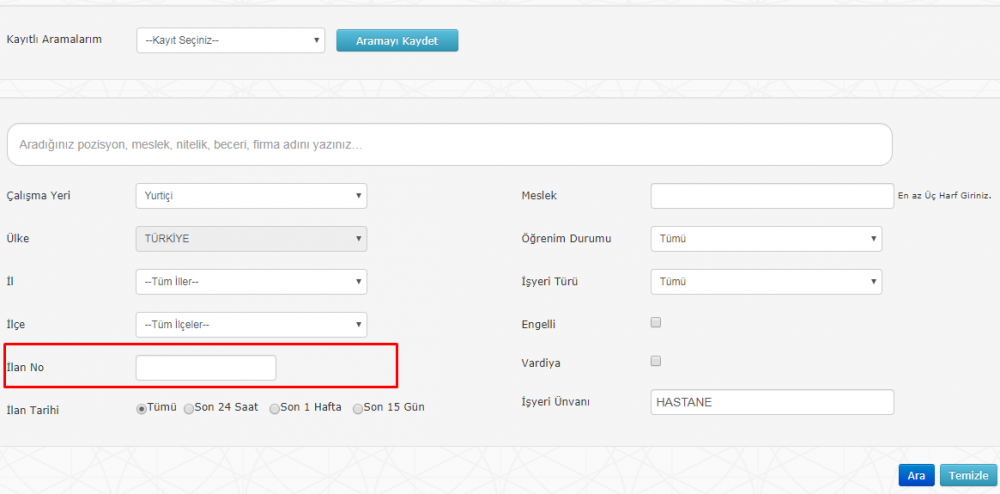Image resolution: width=1000 pixels, height=494 pixels.
Task: Click the Meslek text field
Action: point(771,196)
